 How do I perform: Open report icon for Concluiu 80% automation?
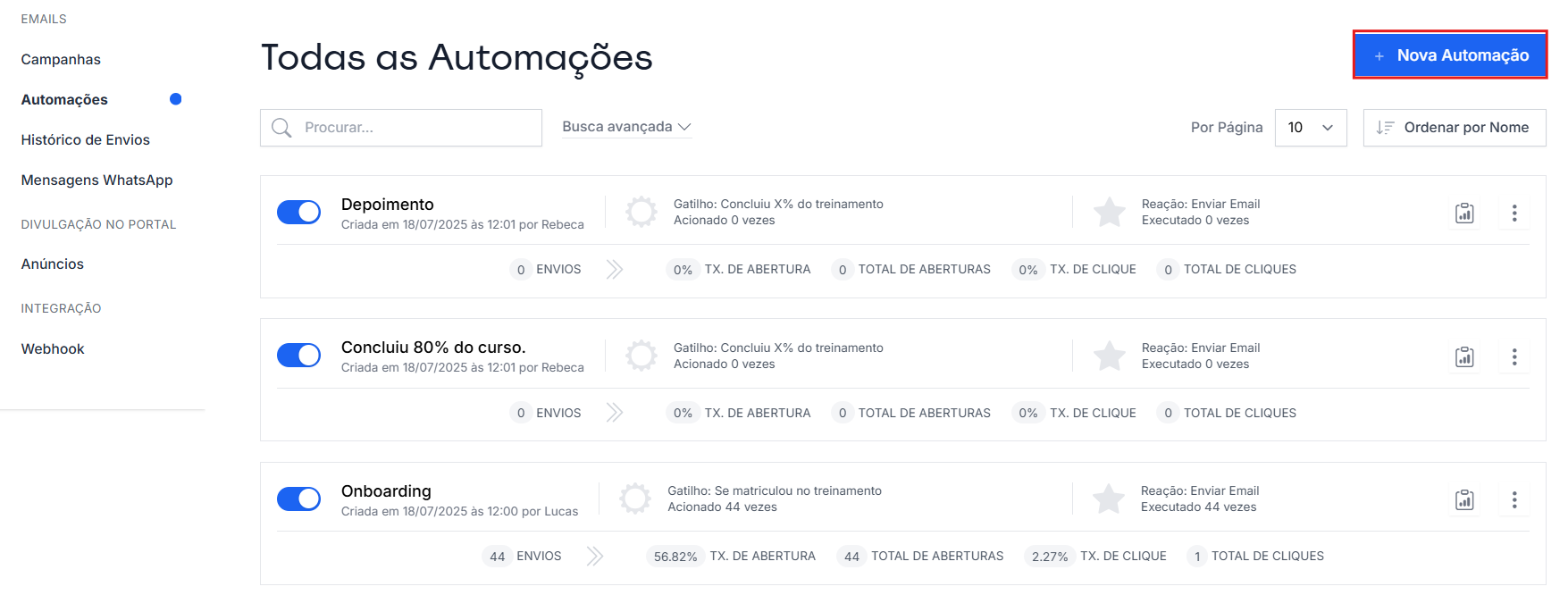tap(1464, 357)
